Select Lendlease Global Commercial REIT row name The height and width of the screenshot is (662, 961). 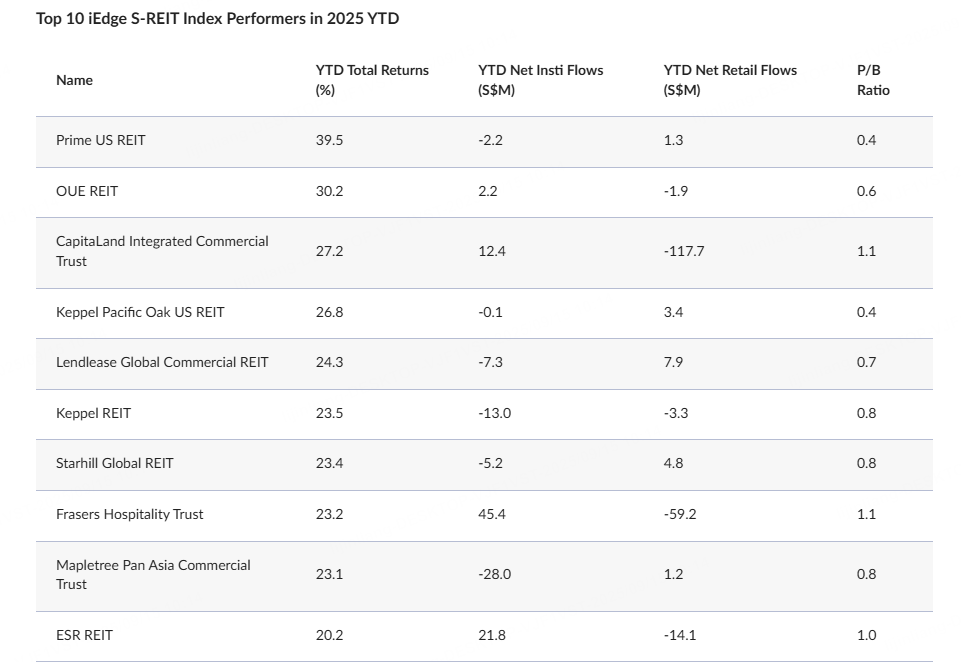pos(162,362)
